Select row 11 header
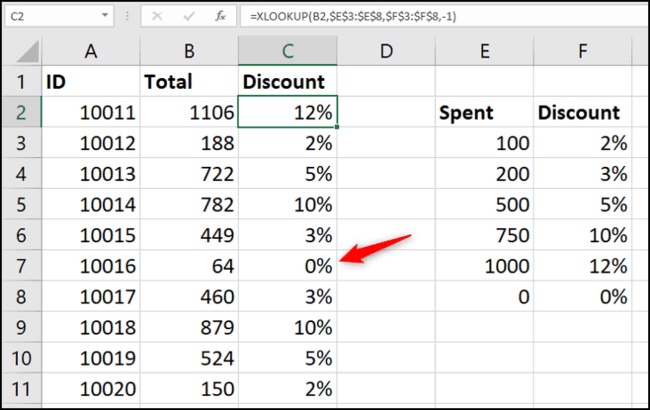 20,388
